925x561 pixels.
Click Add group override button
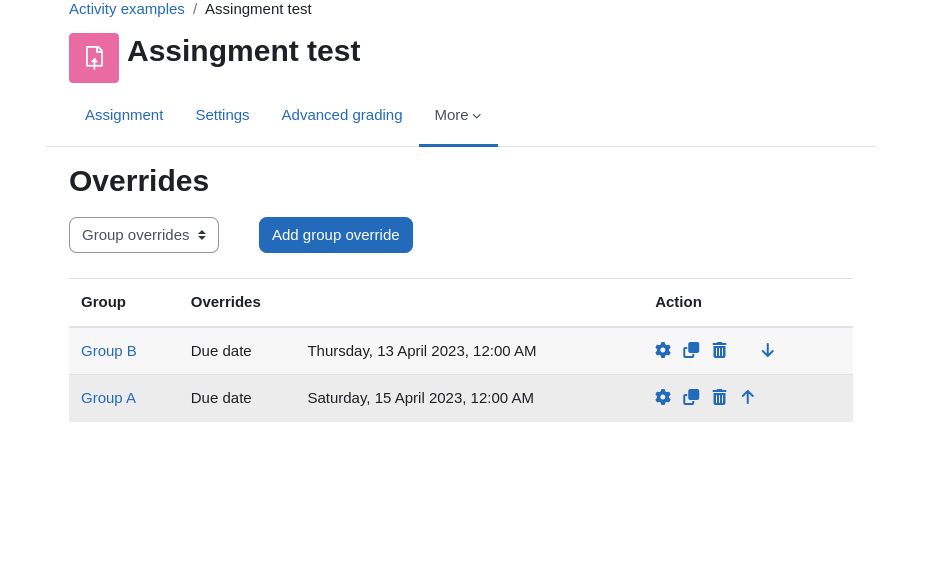point(336,235)
